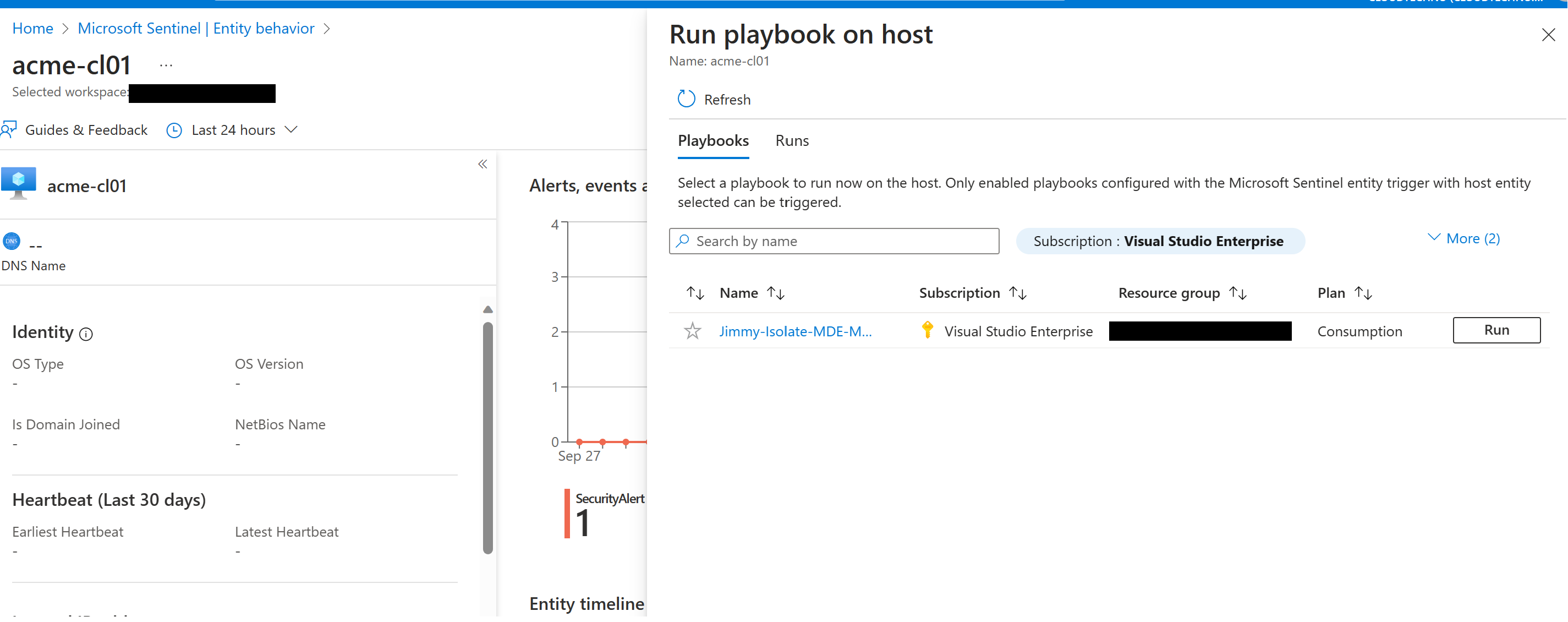Open the Last 24 hours time range dropdown
1568x622 pixels.
pos(292,129)
